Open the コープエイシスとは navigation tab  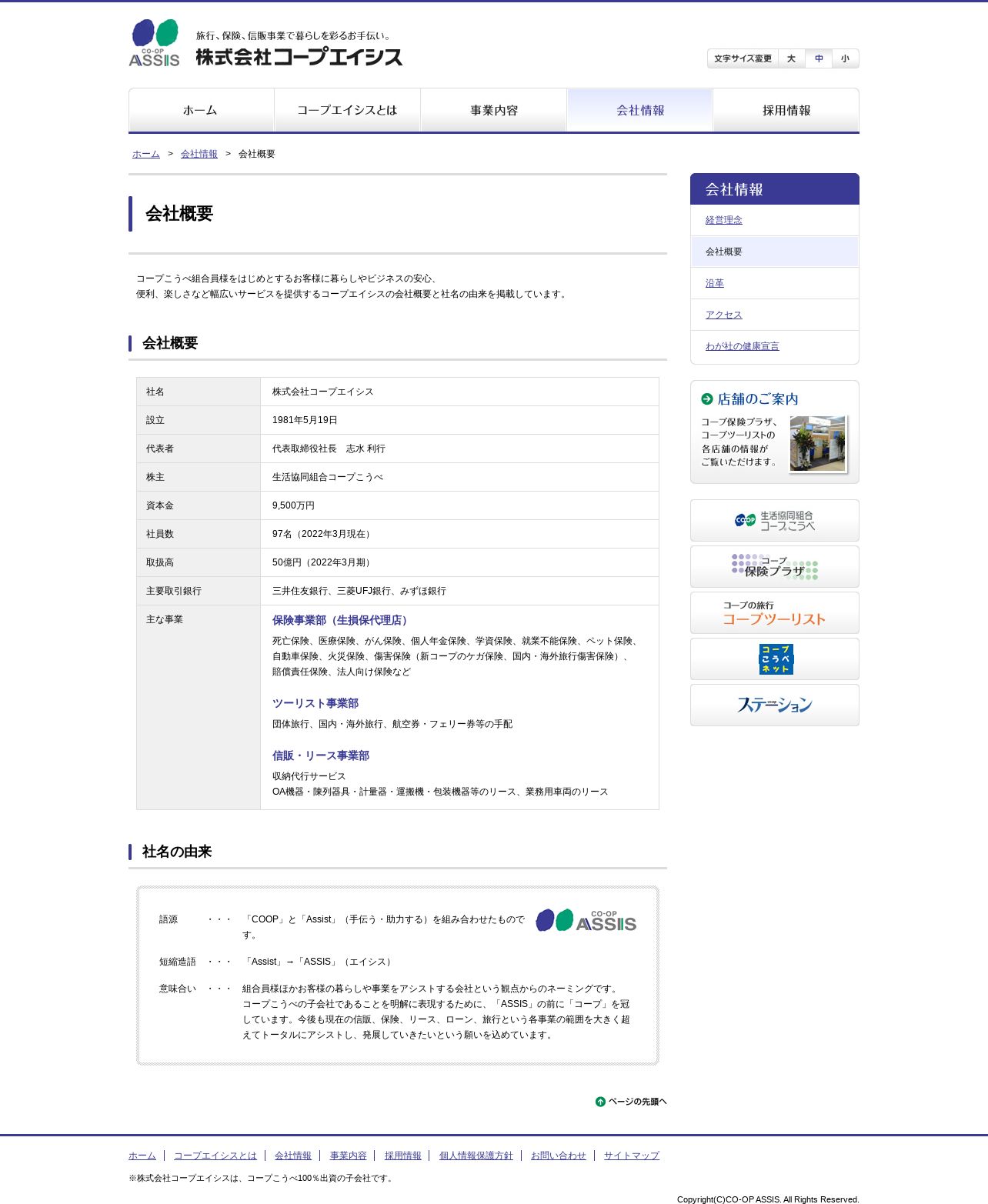(347, 110)
